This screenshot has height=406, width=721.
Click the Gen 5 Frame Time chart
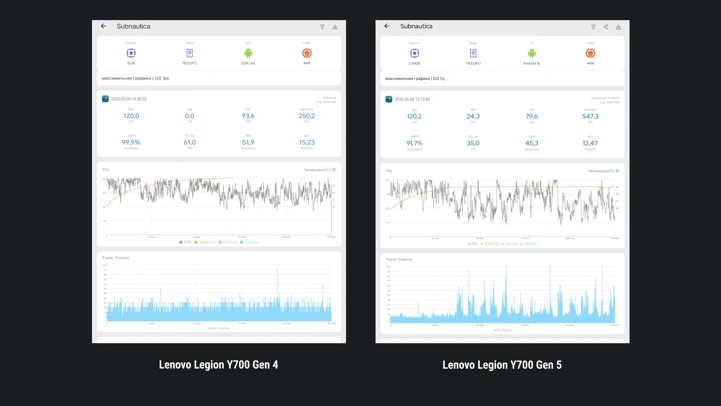tap(502, 295)
